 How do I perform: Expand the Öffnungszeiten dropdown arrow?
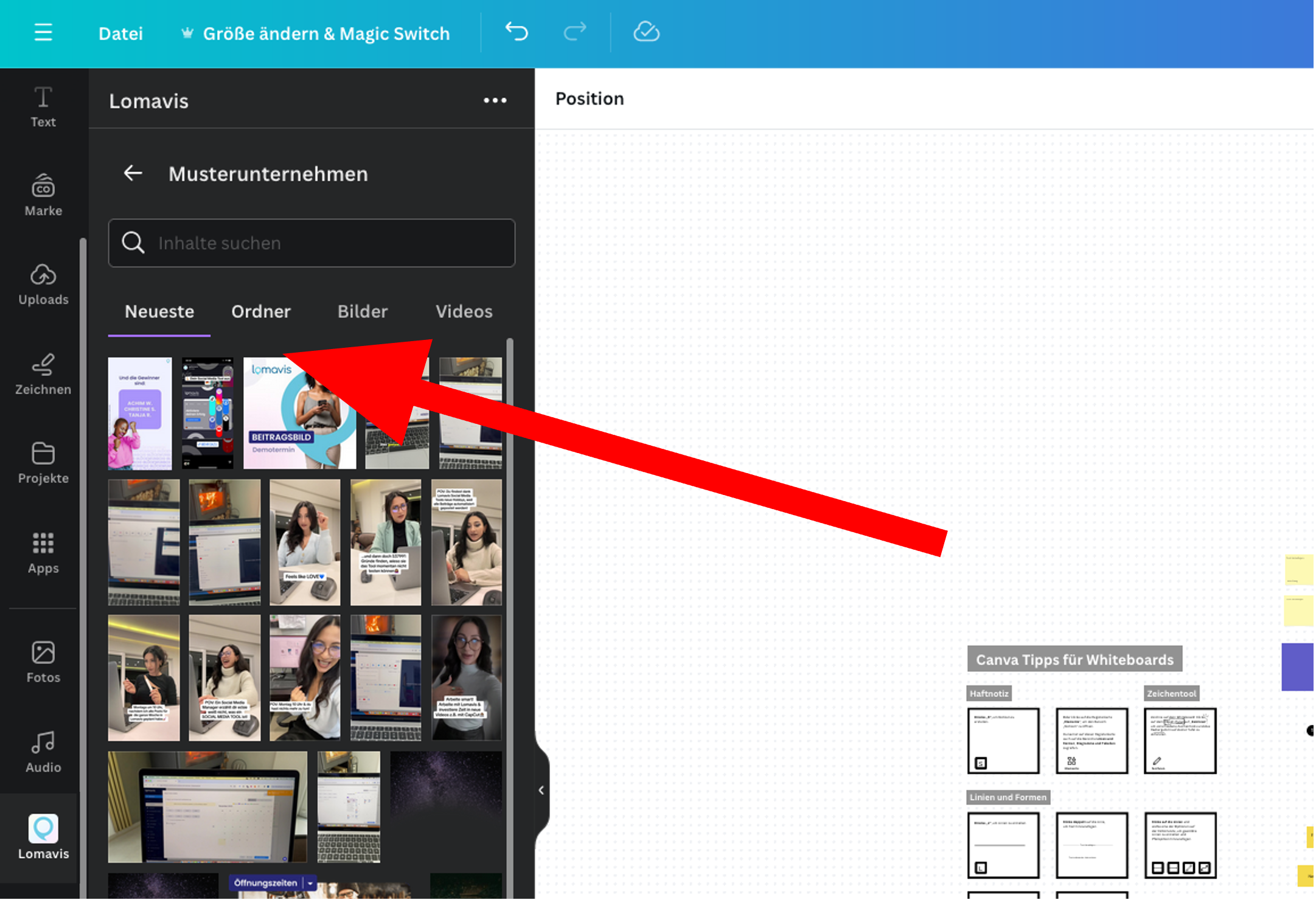[x=310, y=882]
